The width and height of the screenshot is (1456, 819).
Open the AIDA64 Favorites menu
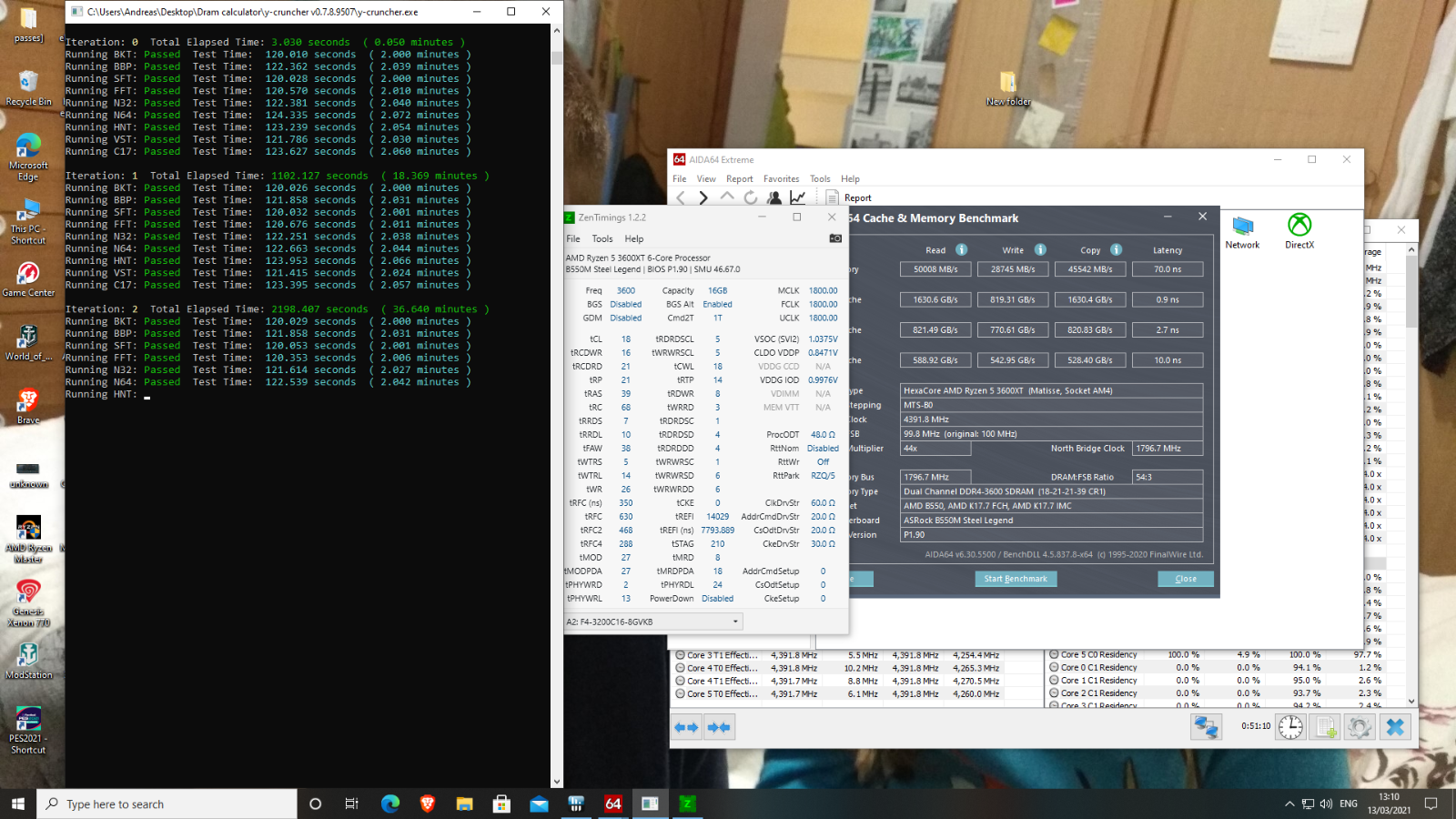tap(781, 178)
